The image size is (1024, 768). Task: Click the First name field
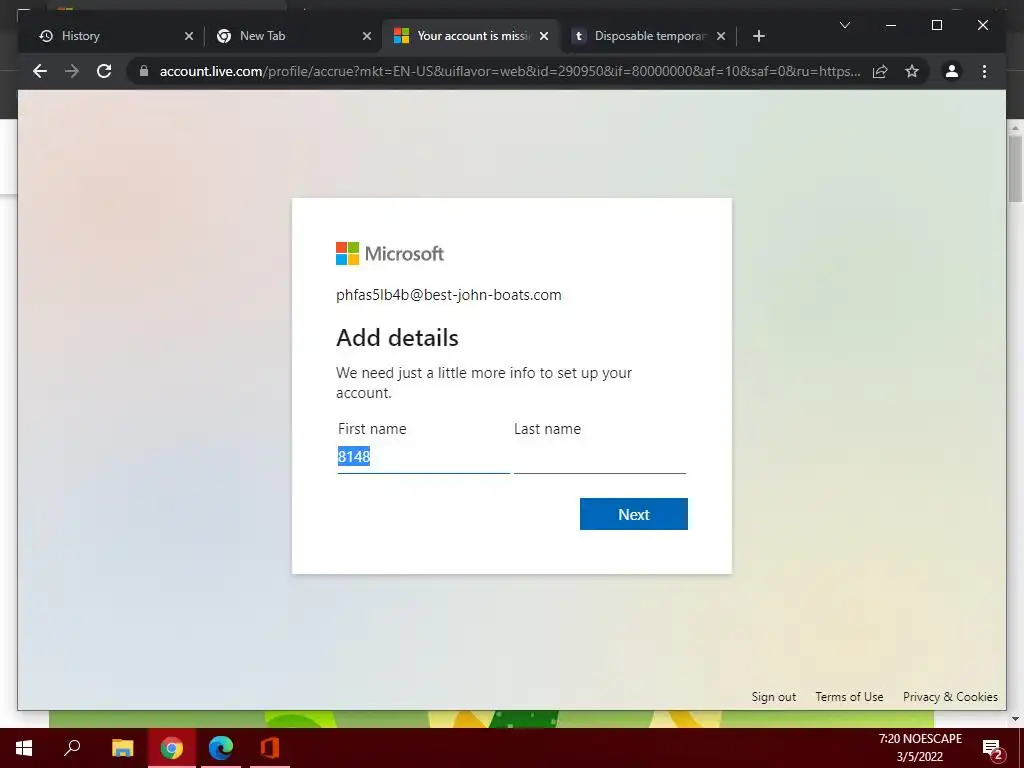423,456
